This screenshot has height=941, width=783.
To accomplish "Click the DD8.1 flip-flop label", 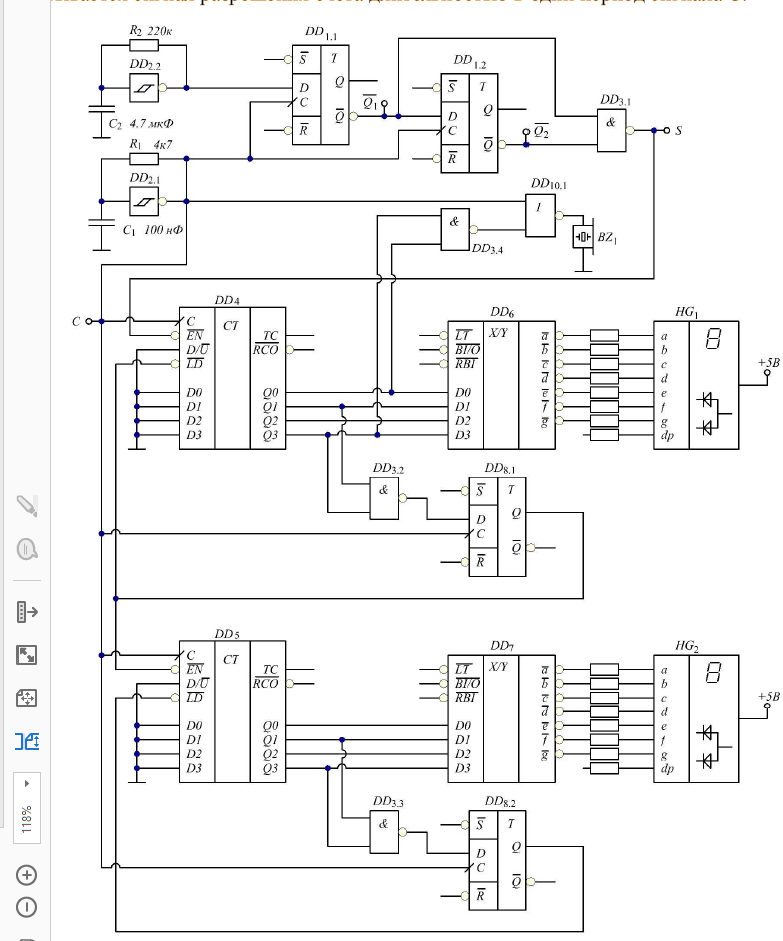I will (x=500, y=468).
